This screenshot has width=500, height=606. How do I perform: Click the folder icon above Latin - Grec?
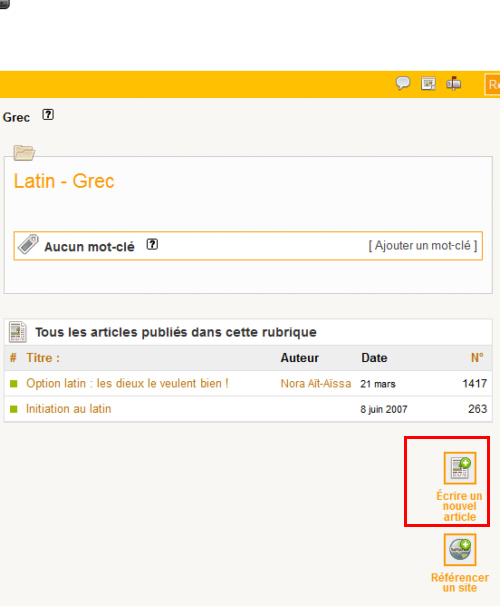(24, 152)
